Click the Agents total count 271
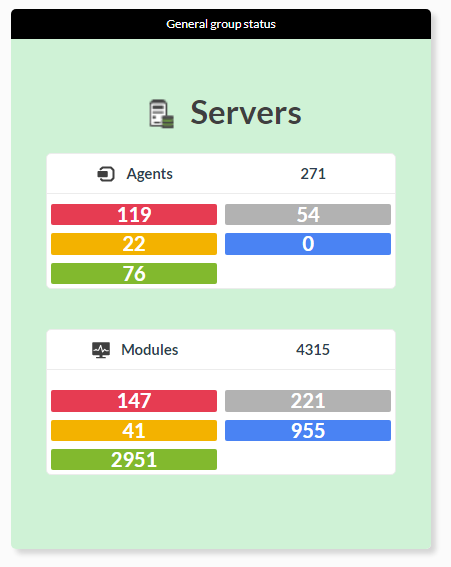 [313, 174]
